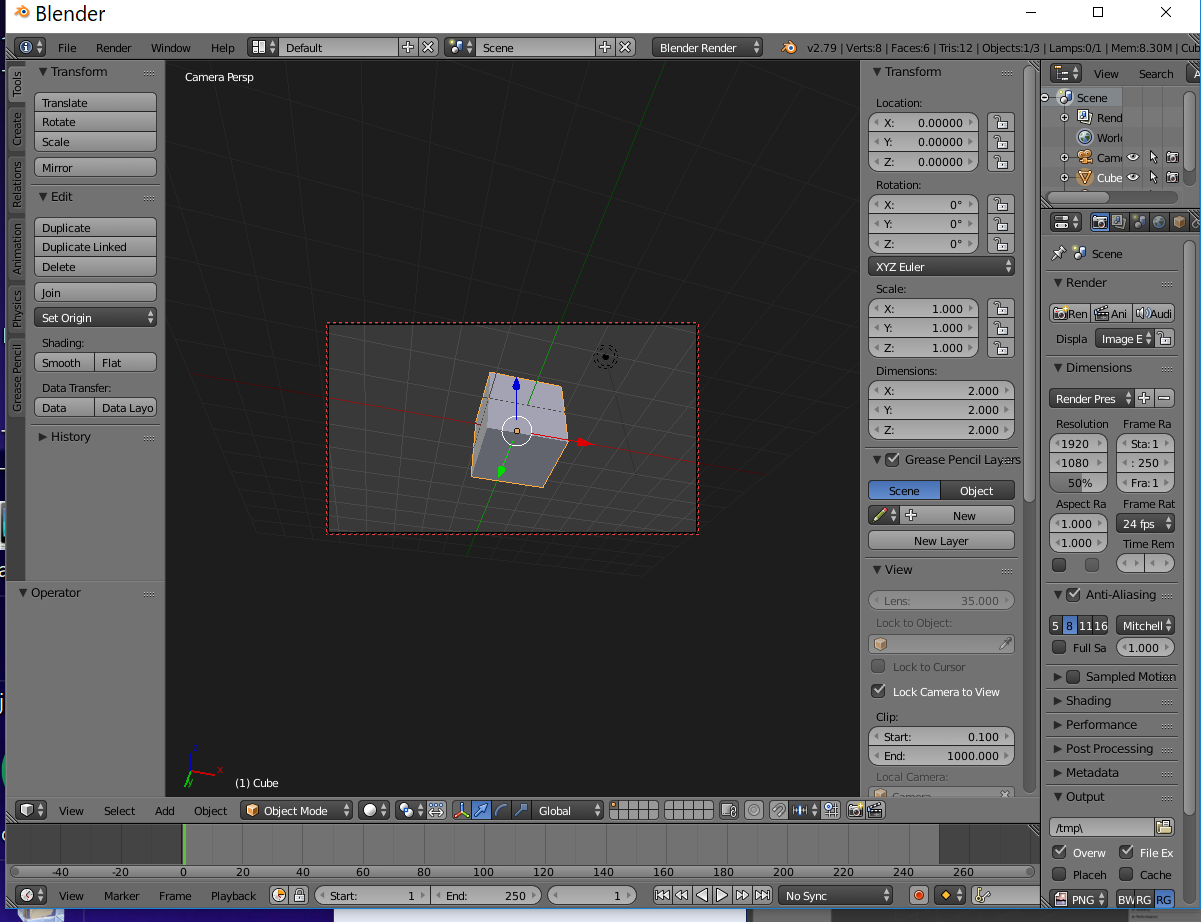Open the World properties tab

click(x=1159, y=222)
